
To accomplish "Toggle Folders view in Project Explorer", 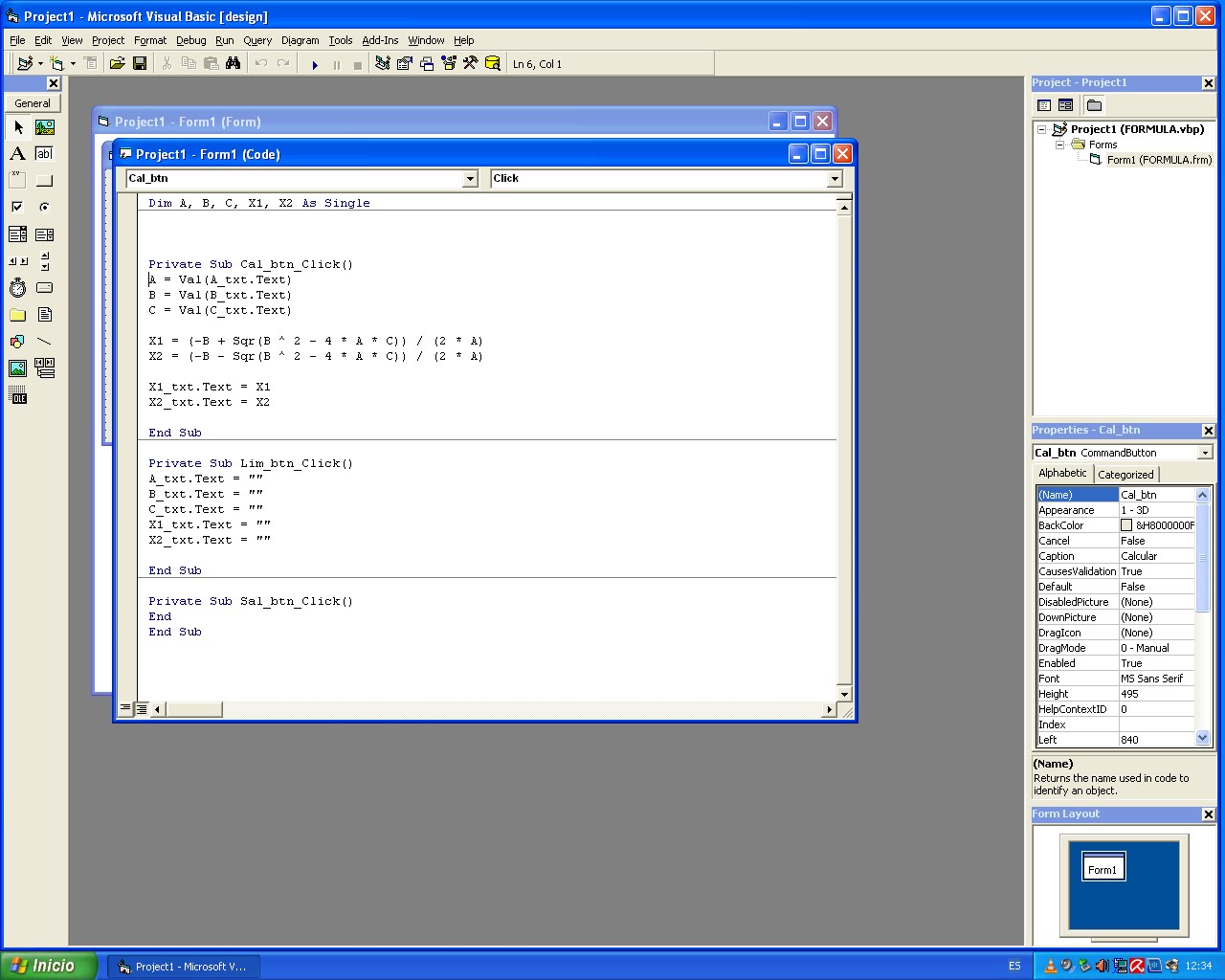I will pos(1094,105).
